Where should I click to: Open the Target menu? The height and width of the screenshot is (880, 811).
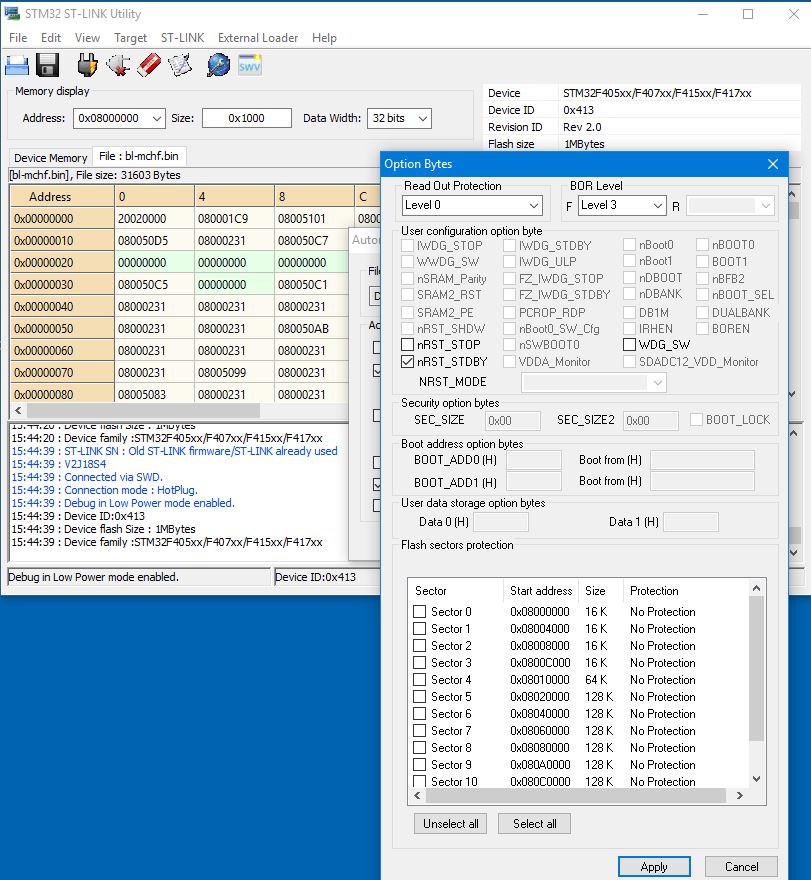click(x=130, y=38)
